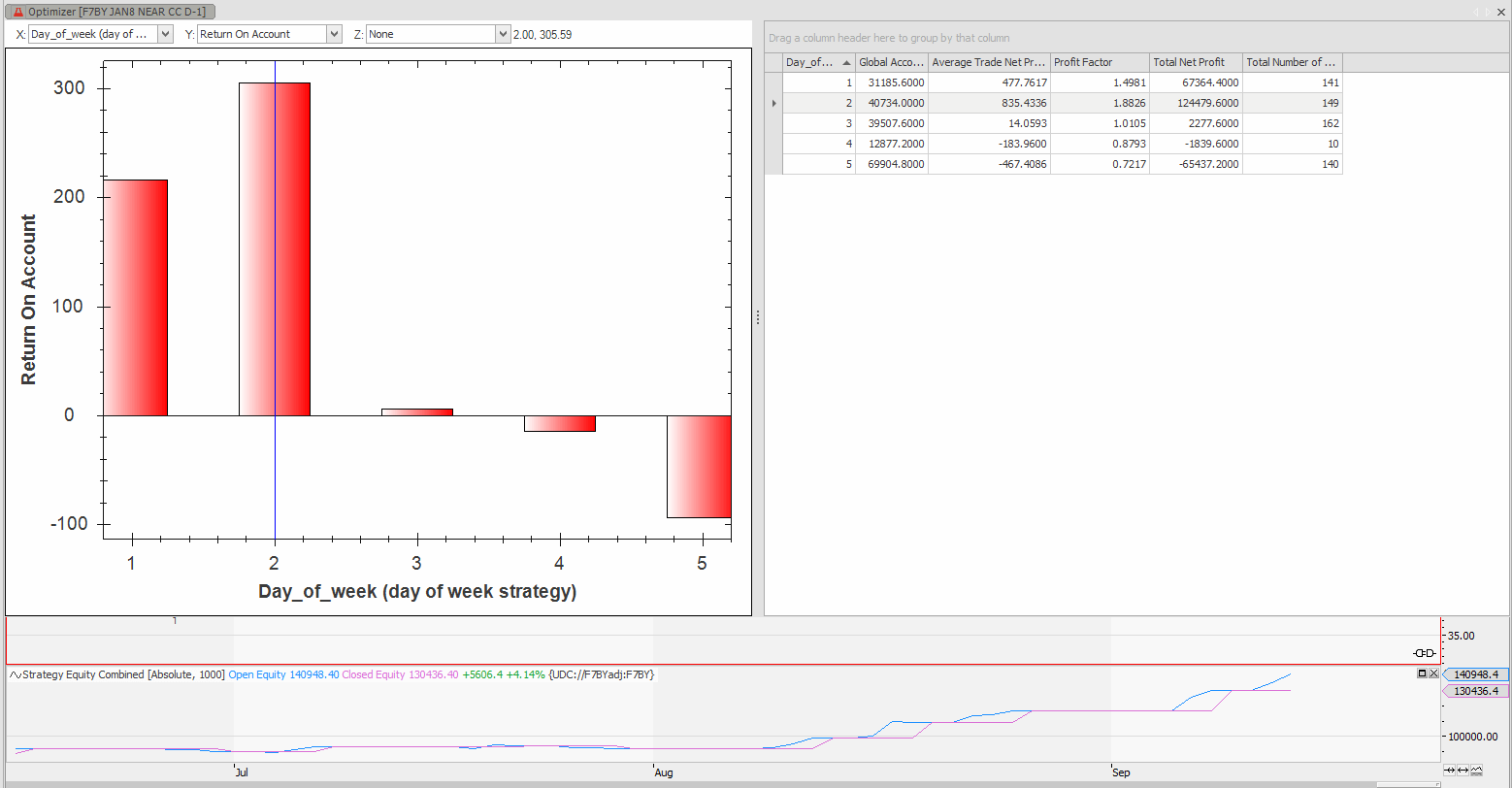Click the blue 140948.4 open equity marker

coord(1476,674)
